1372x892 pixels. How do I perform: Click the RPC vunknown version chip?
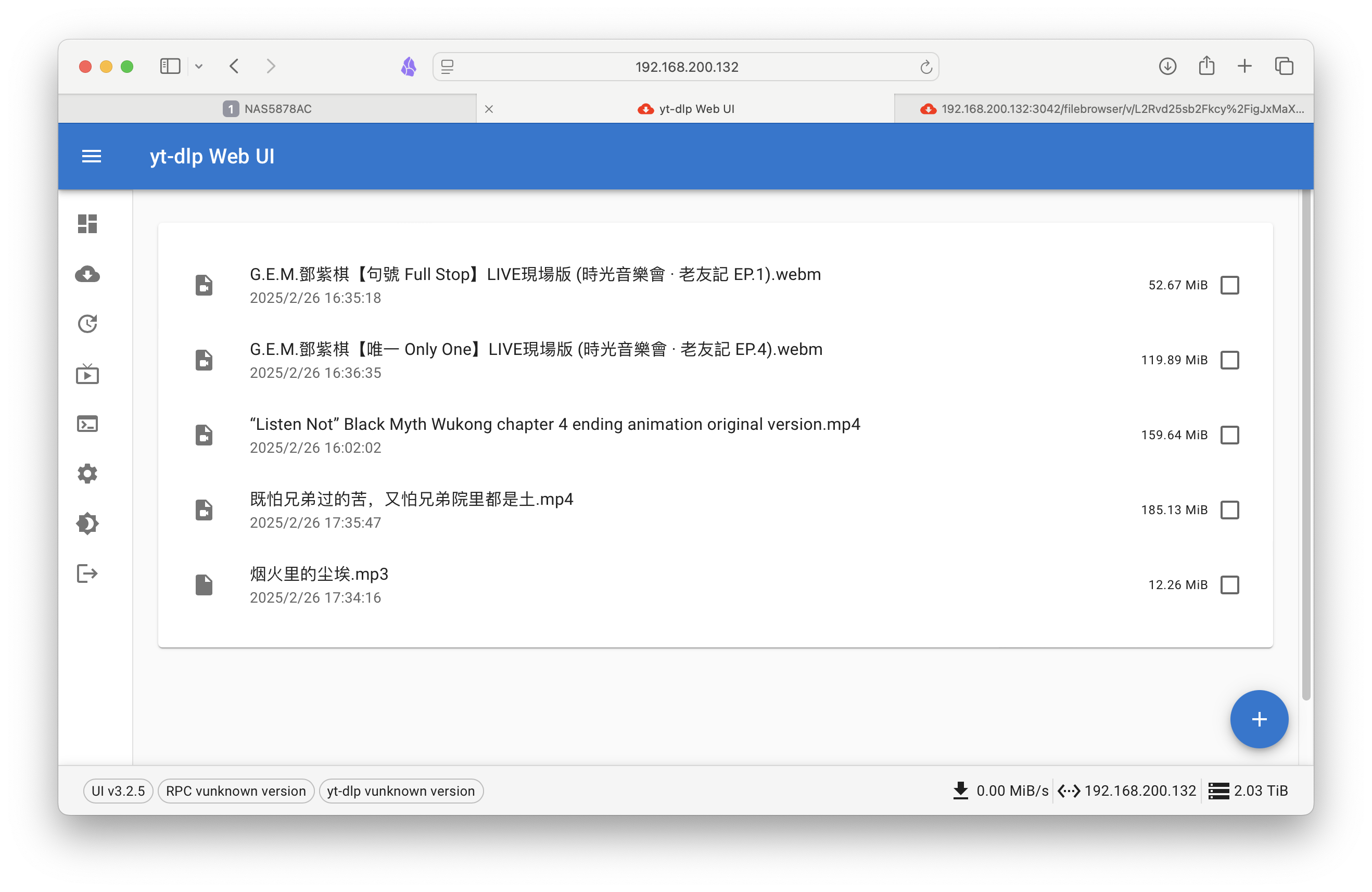(x=236, y=791)
